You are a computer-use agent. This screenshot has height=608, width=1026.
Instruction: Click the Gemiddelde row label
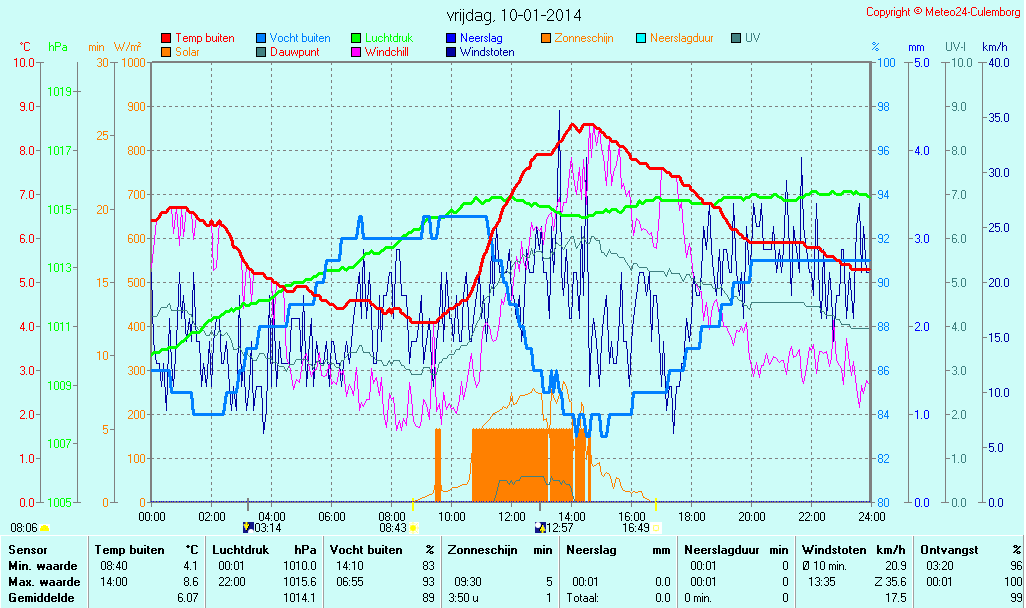pos(44,597)
